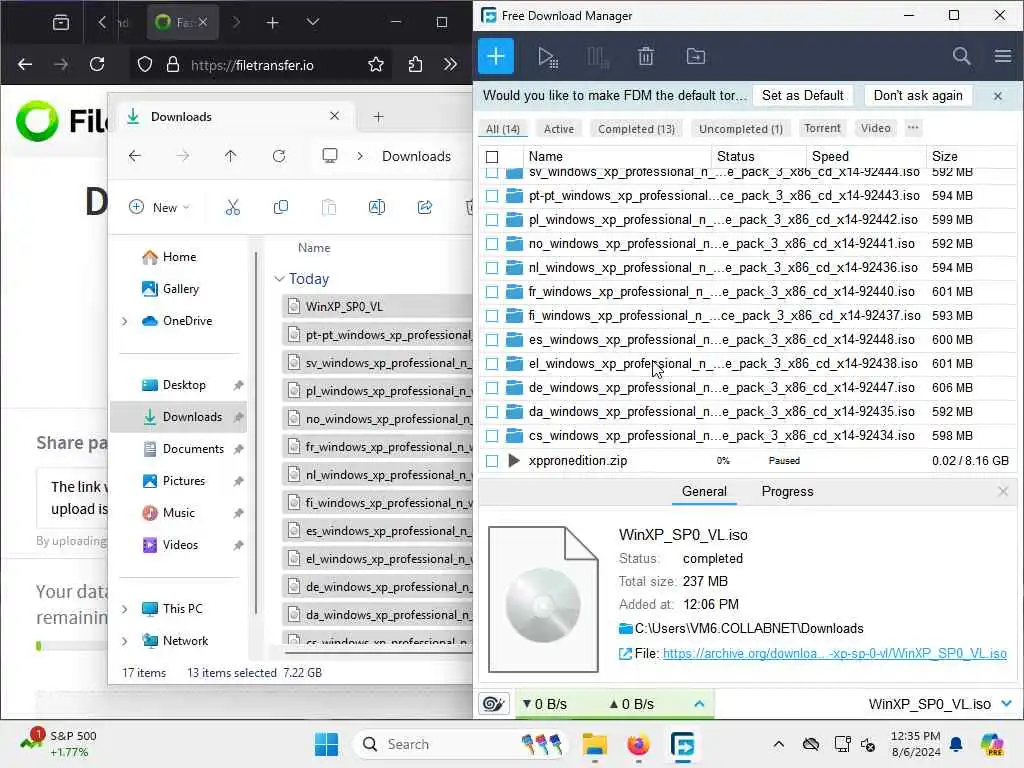Select Documents in Explorer sidebar
Viewport: 1024px width, 768px height.
click(193, 449)
